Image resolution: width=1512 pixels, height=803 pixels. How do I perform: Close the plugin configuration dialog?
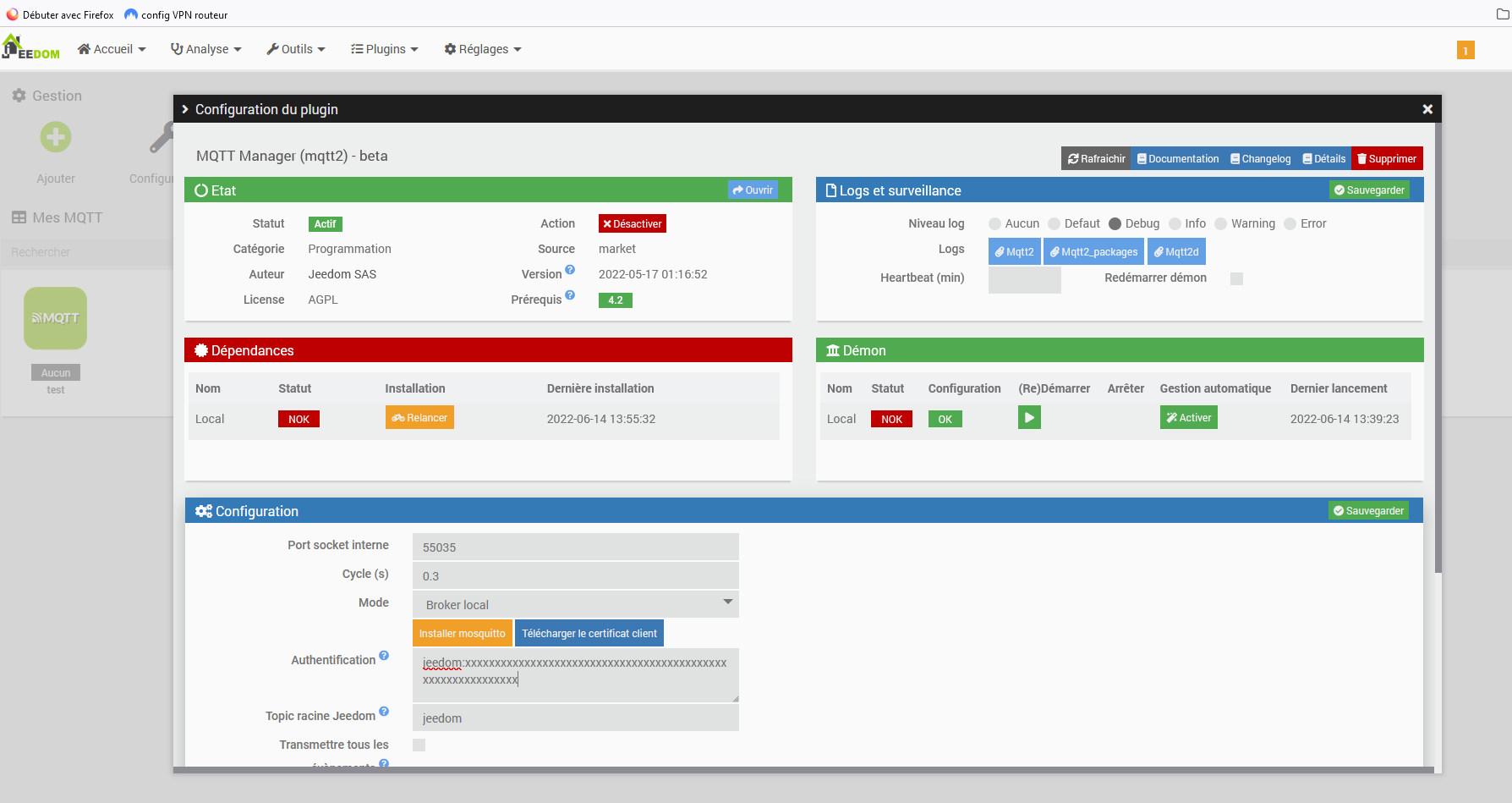[1427, 109]
